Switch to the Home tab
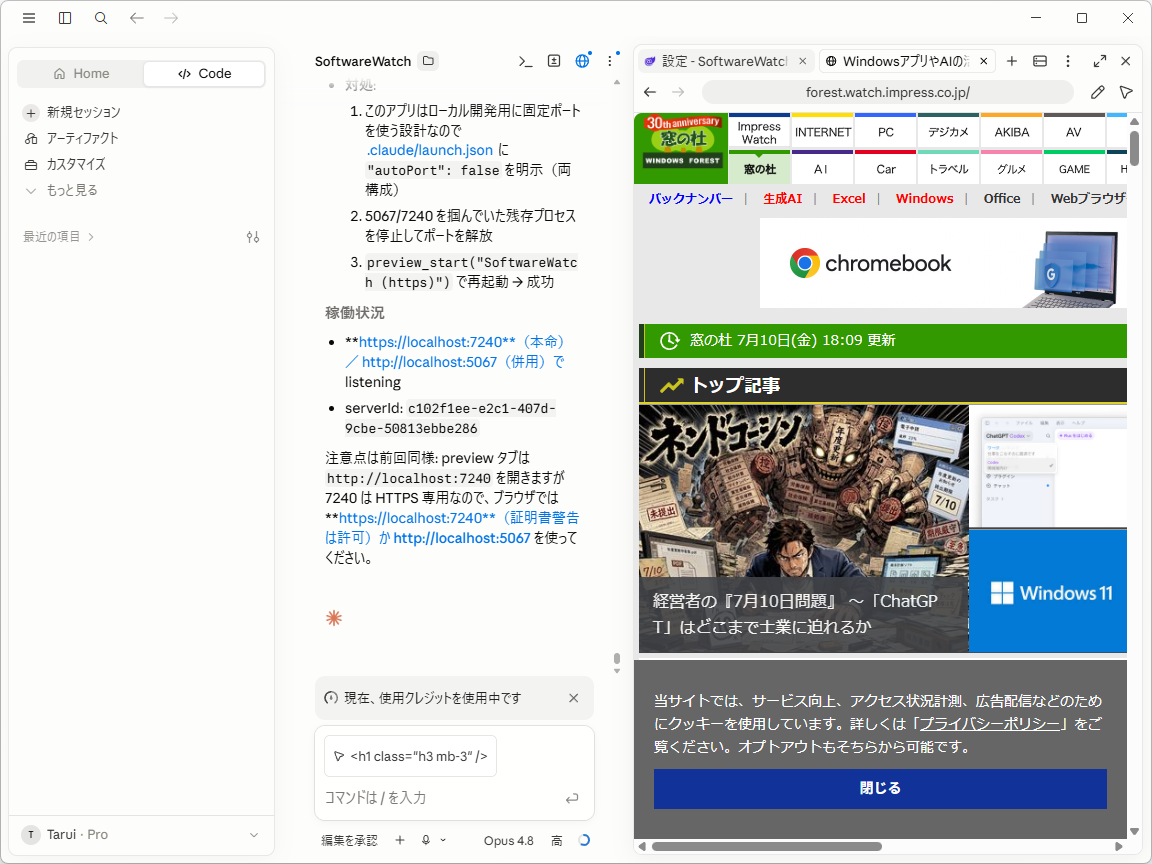The height and width of the screenshot is (864, 1152). point(81,73)
